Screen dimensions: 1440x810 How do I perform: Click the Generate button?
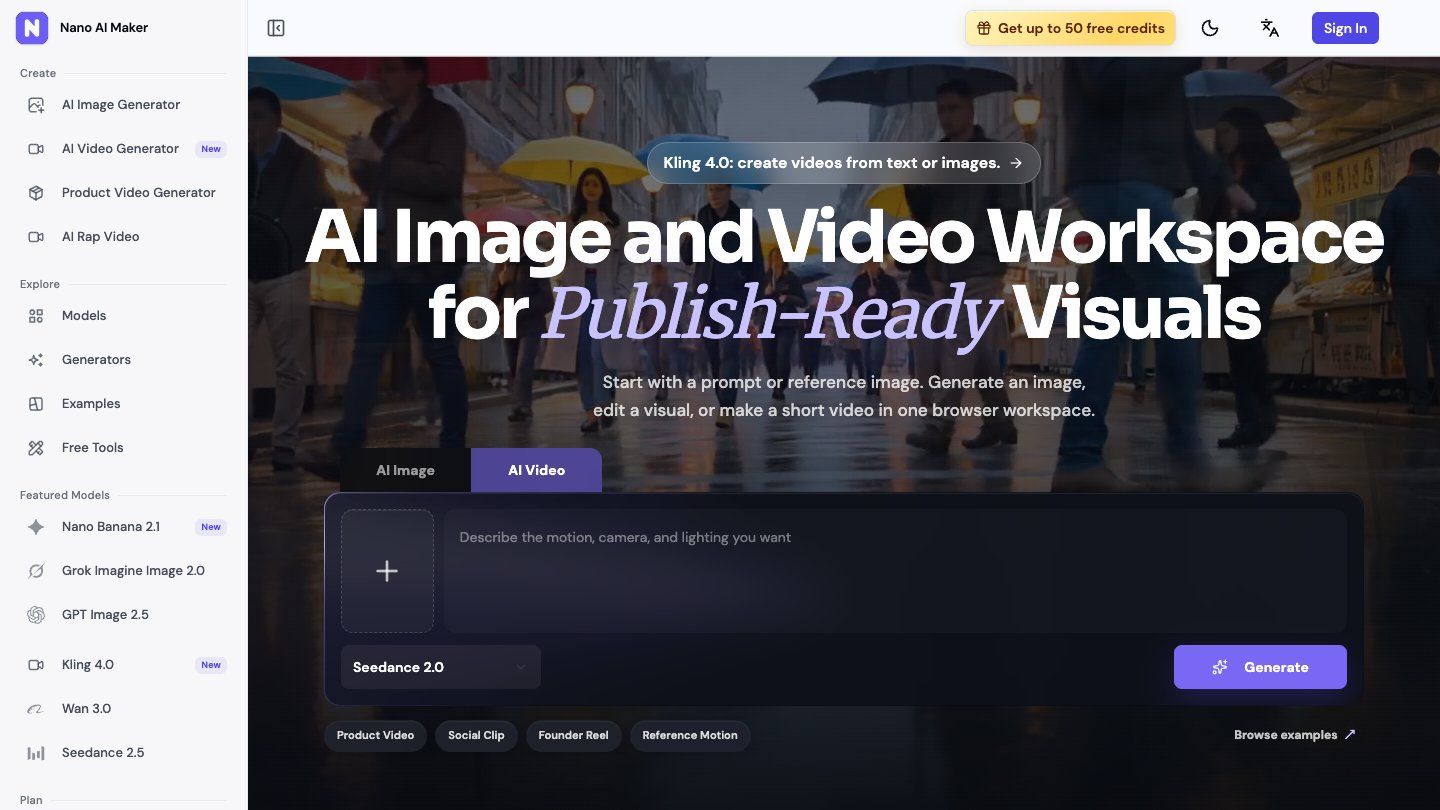(x=1260, y=667)
